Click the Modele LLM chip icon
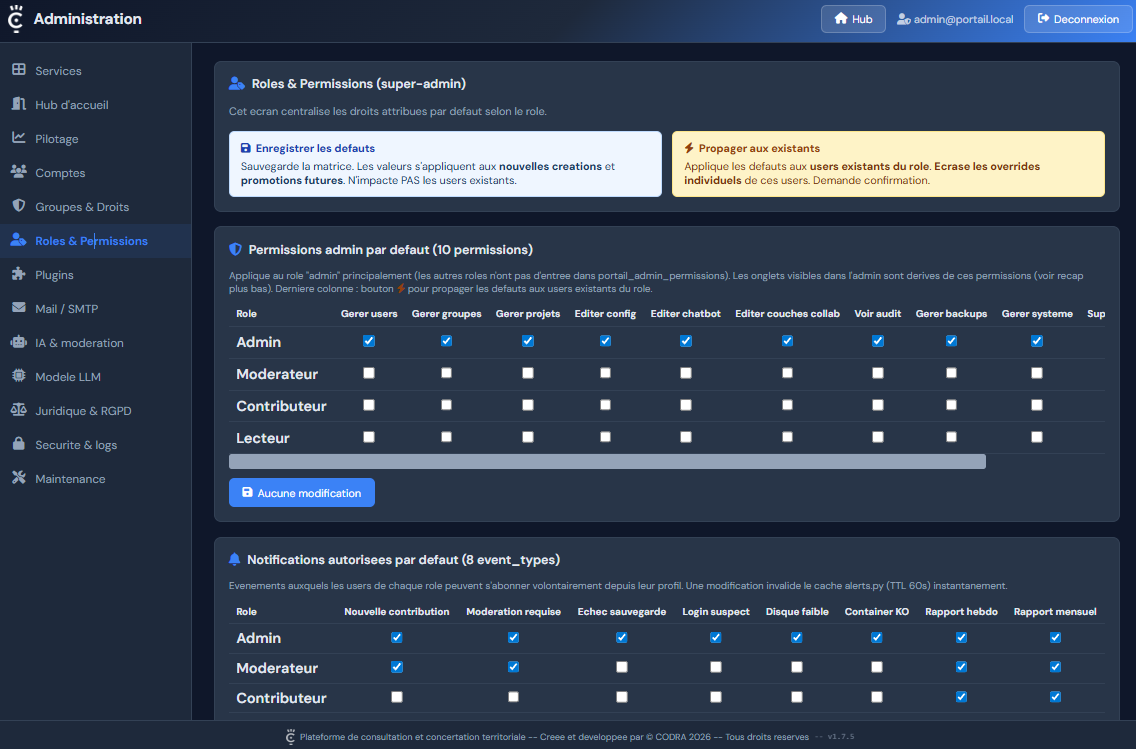 (18, 376)
